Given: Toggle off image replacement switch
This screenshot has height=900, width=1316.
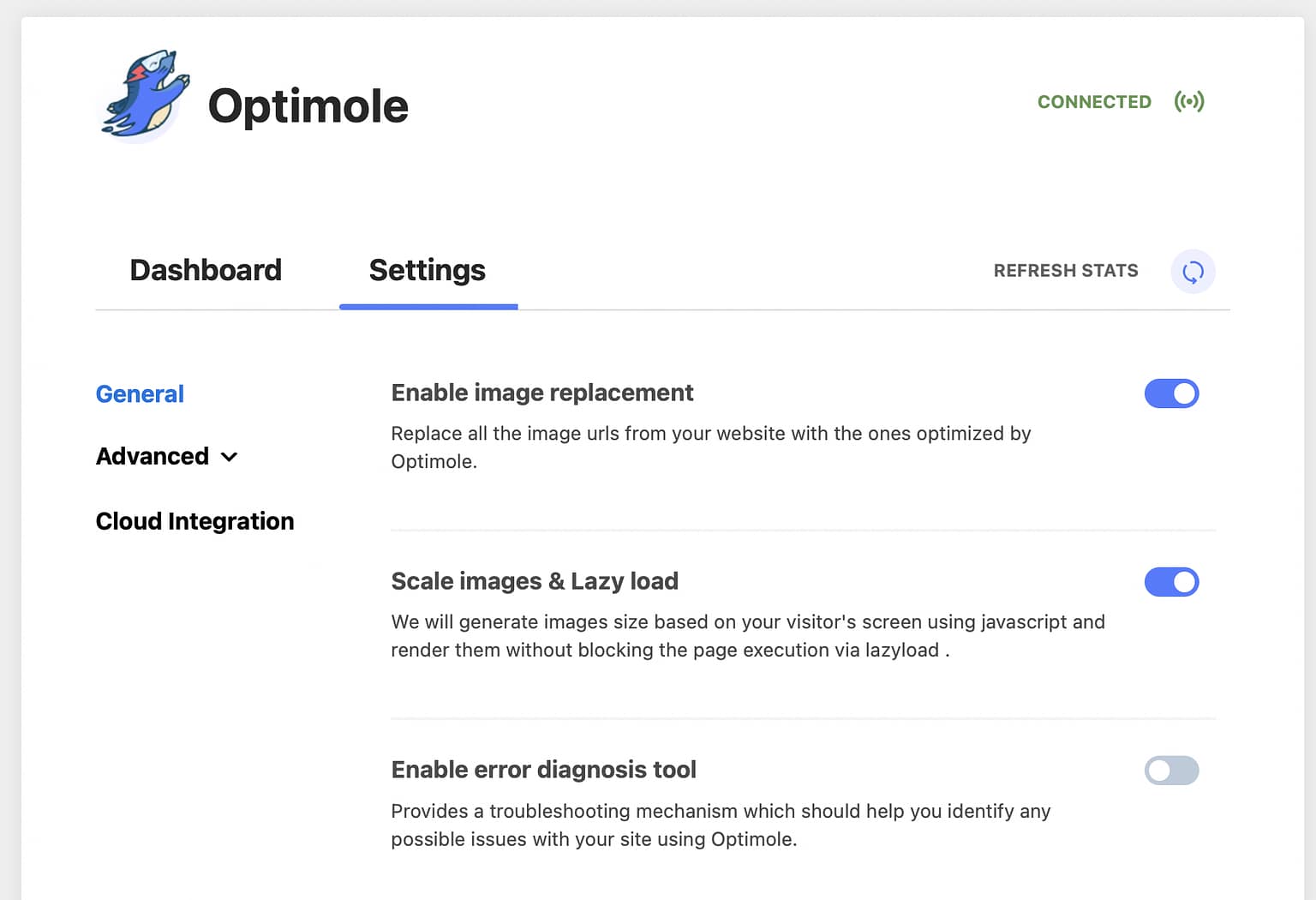Looking at the screenshot, I should (1171, 393).
